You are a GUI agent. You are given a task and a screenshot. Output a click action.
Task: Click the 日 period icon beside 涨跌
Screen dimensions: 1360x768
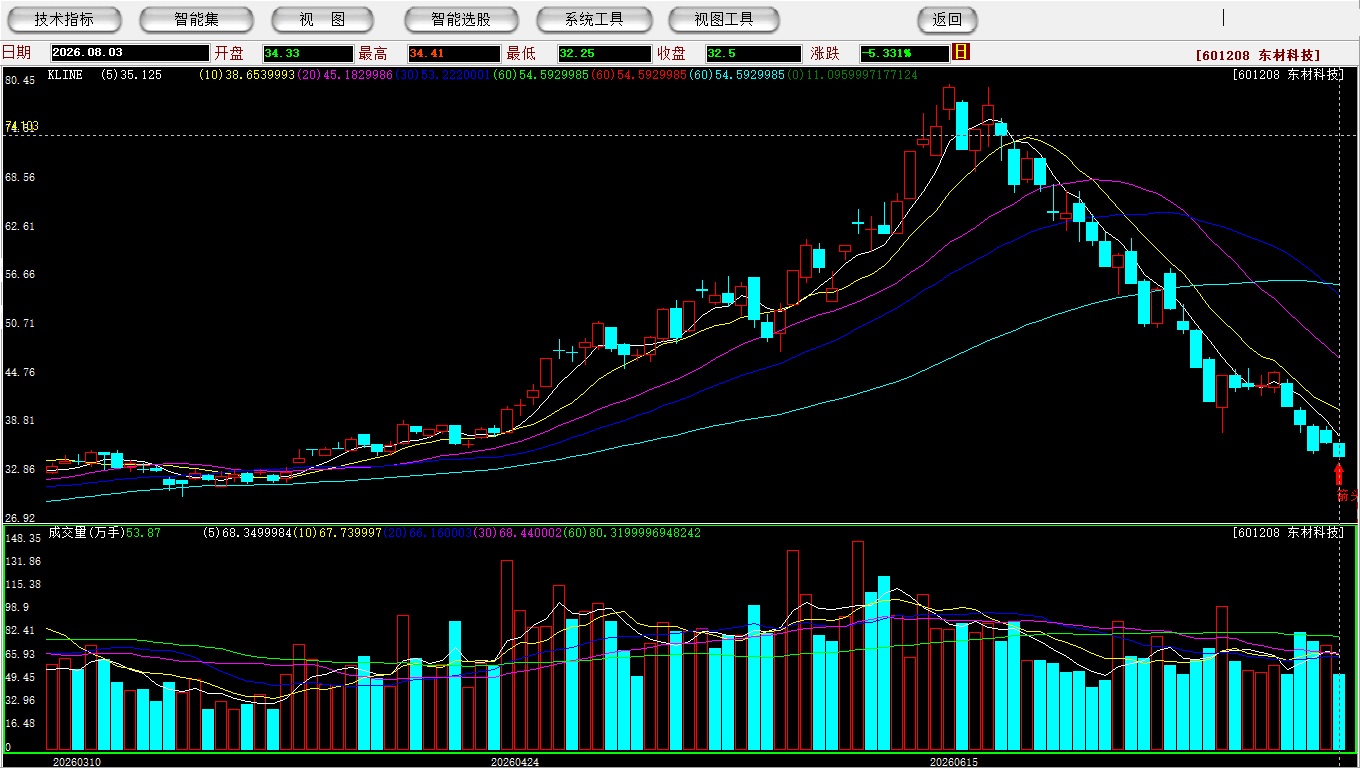[962, 52]
